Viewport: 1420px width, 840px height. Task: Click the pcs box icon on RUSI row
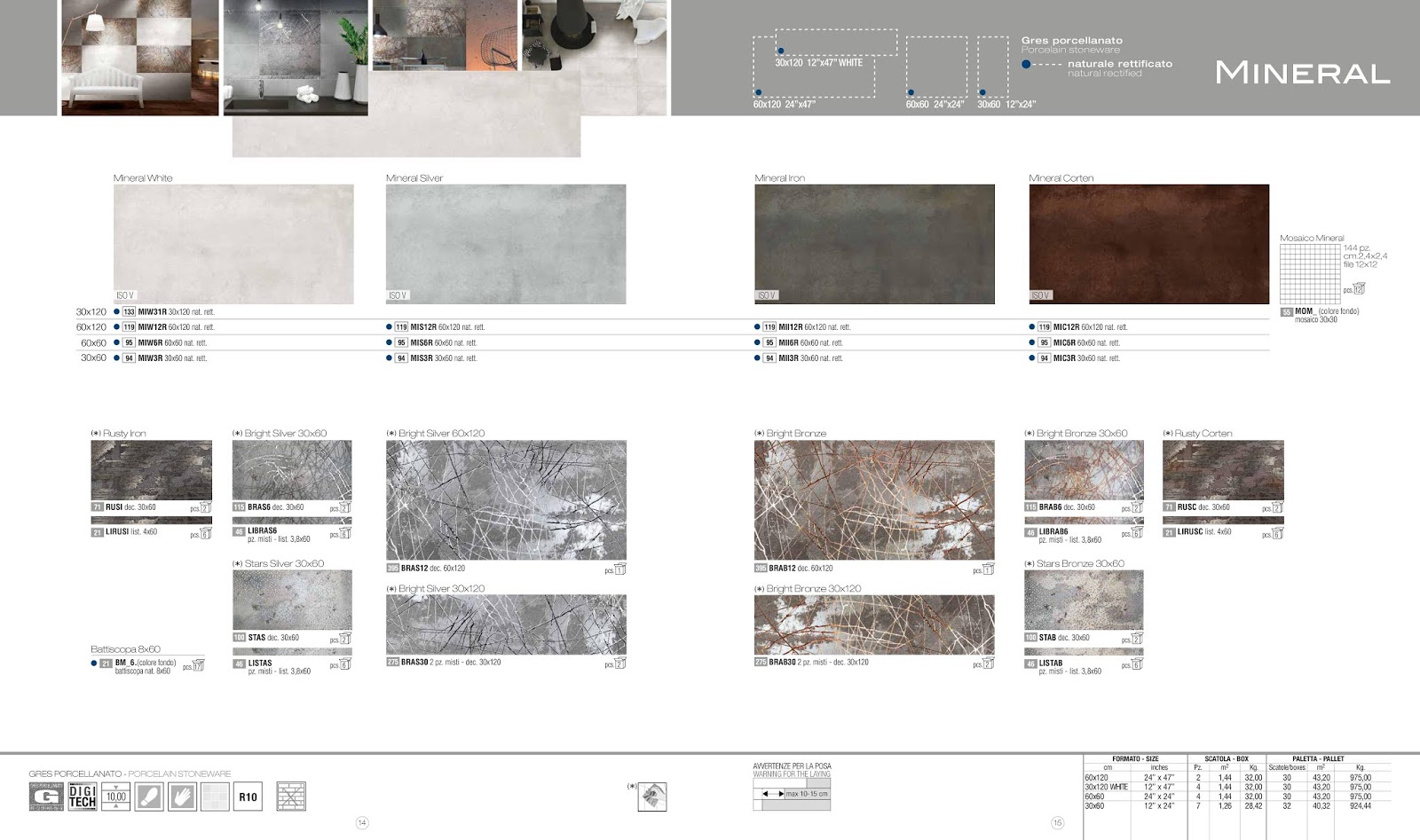206,508
